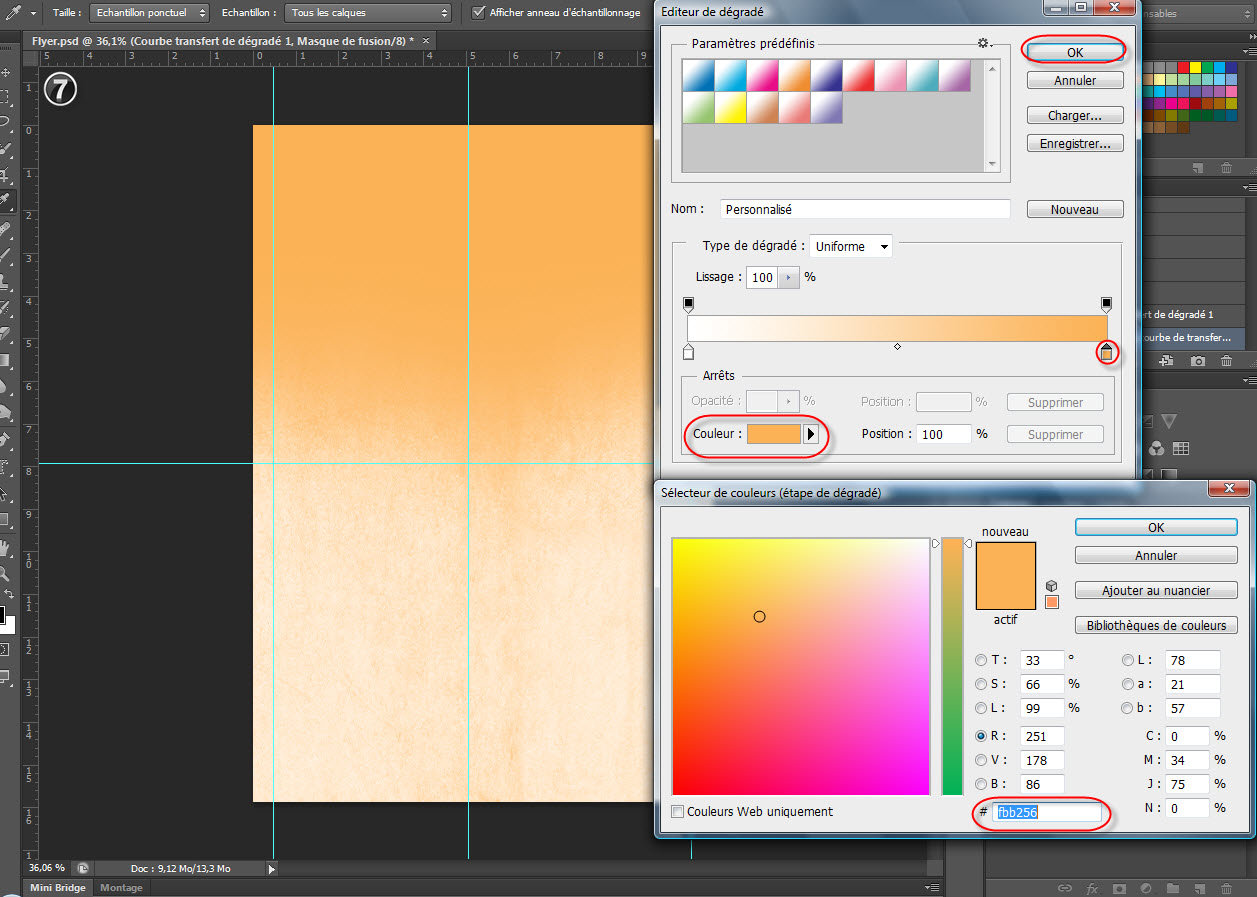Click the swap foreground/background colors arrow
The image size is (1257, 897).
[x=9, y=594]
